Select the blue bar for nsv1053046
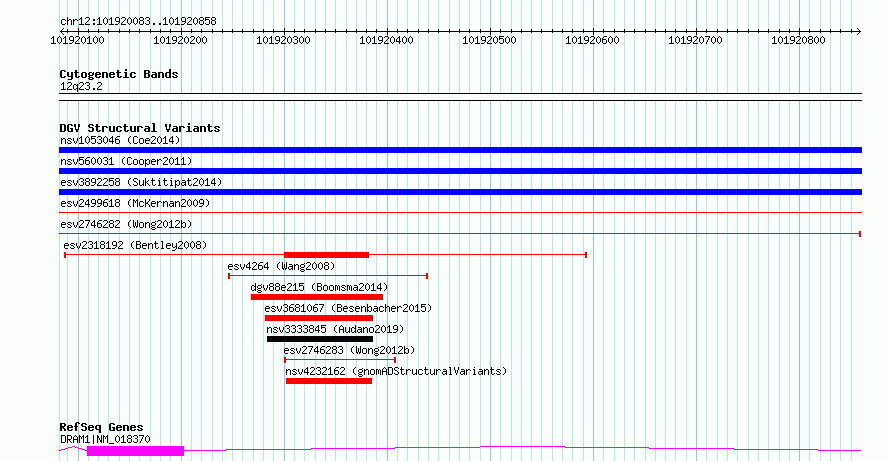 tap(460, 150)
